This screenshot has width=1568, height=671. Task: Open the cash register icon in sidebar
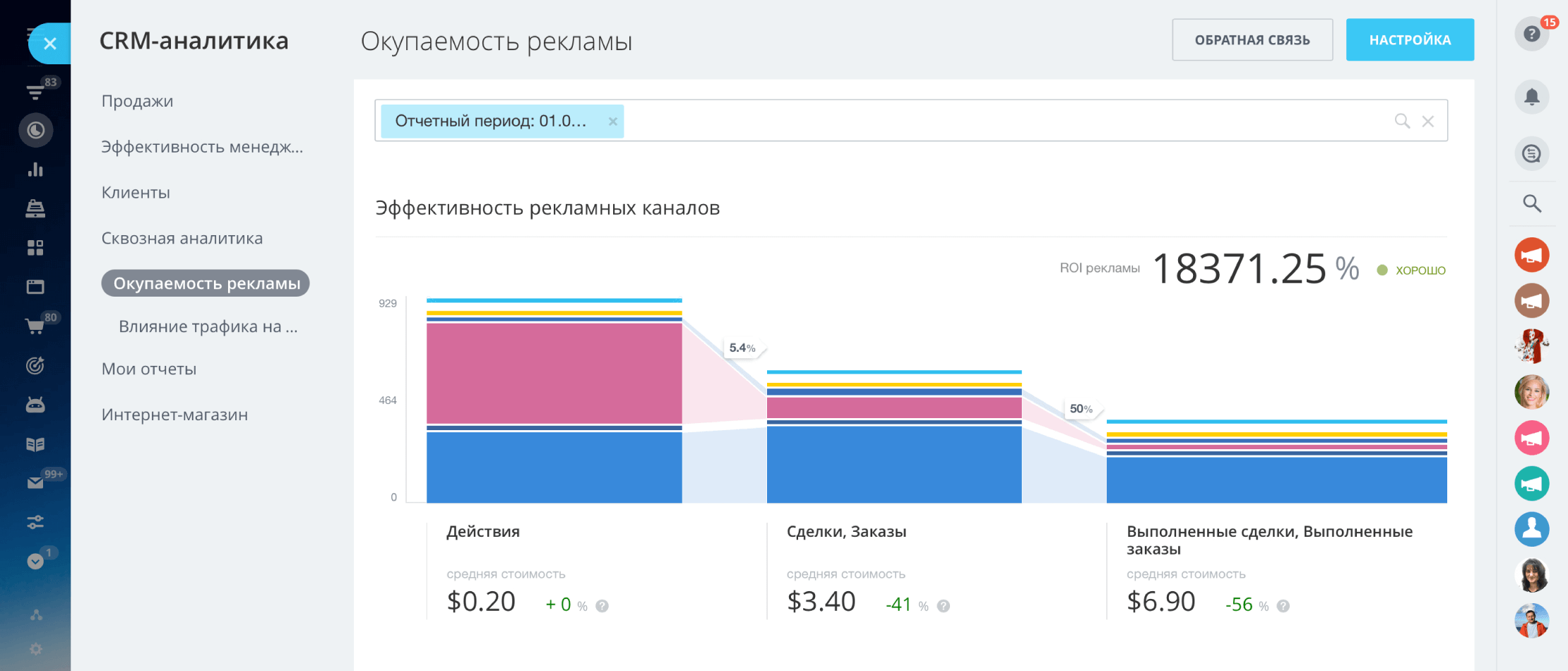click(35, 208)
